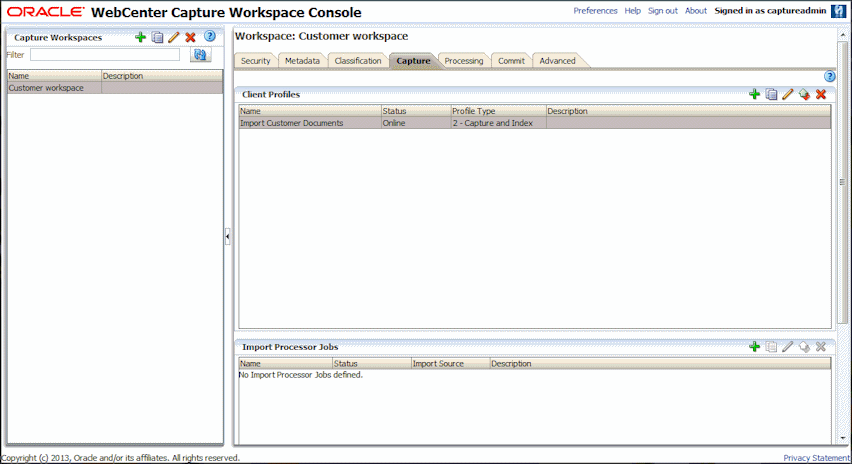Viewport: 852px width, 464px height.
Task: Toggle Import Processor Job status icon
Action: coord(804,346)
